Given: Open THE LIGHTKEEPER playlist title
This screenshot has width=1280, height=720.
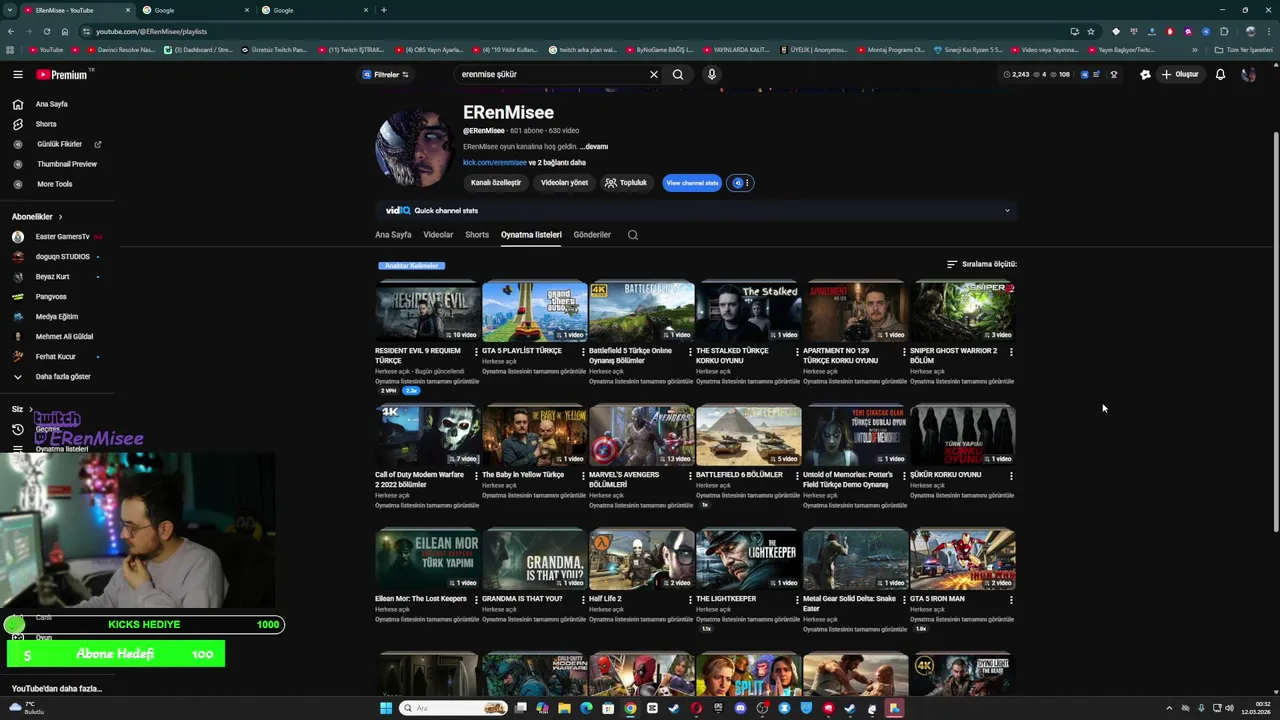Looking at the screenshot, I should click(726, 599).
